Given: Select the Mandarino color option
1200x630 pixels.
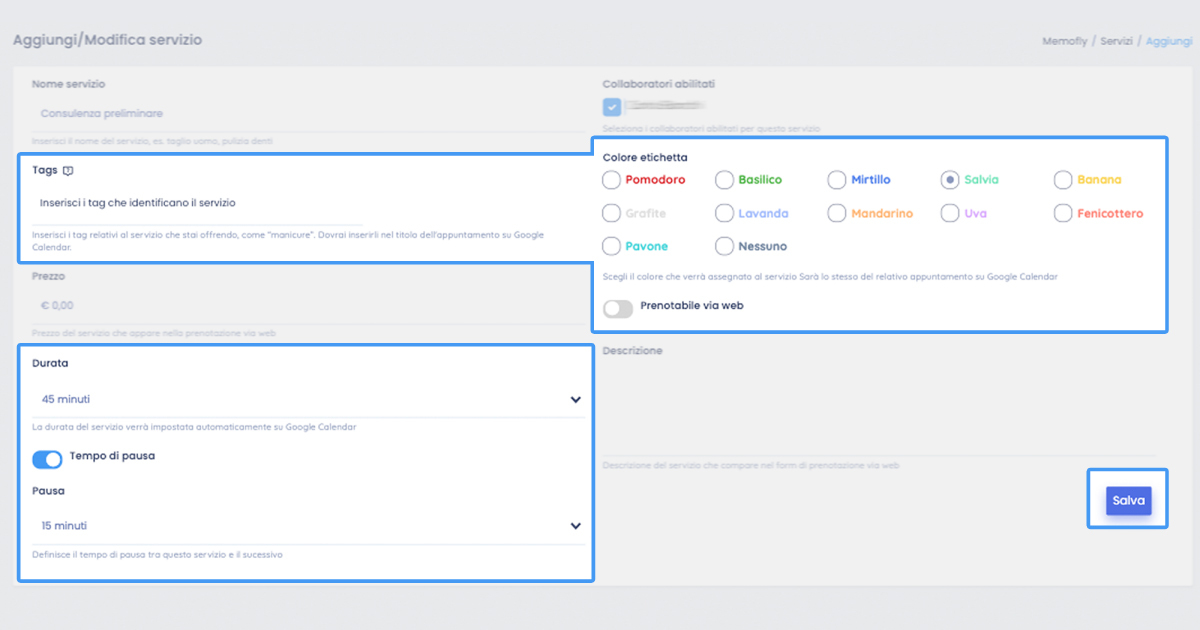Looking at the screenshot, I should tap(837, 213).
